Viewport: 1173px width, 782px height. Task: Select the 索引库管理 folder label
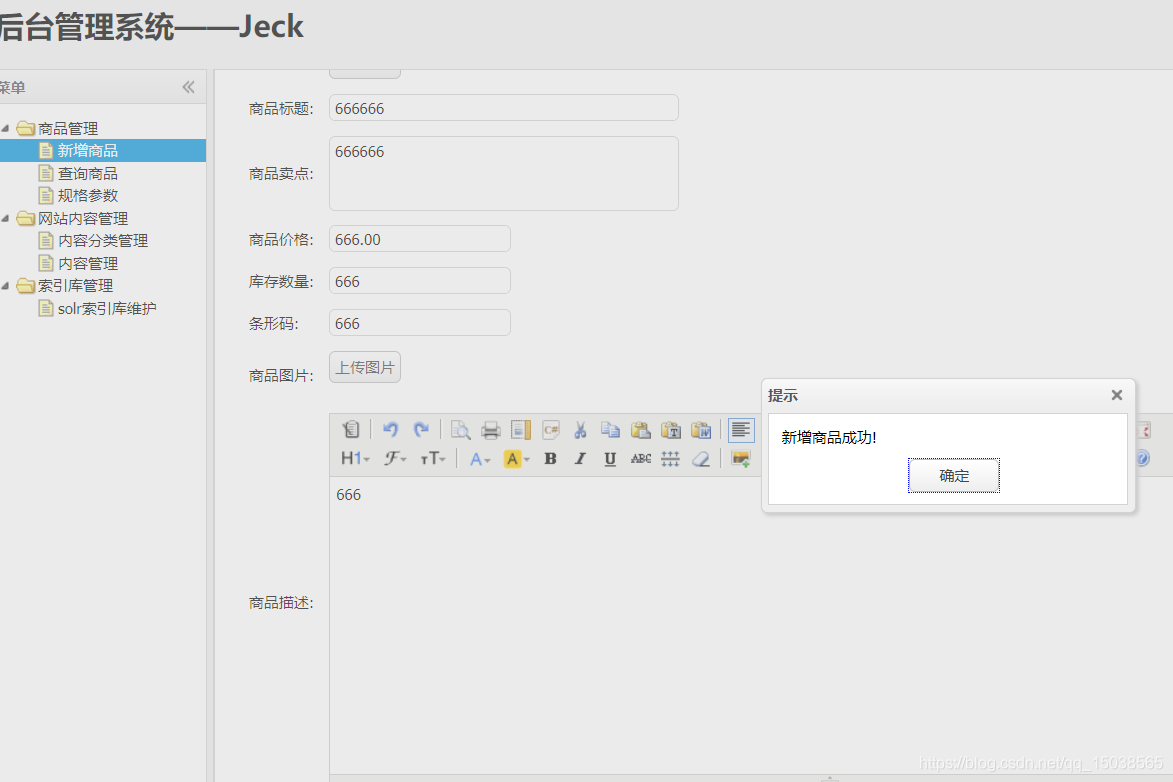76,286
